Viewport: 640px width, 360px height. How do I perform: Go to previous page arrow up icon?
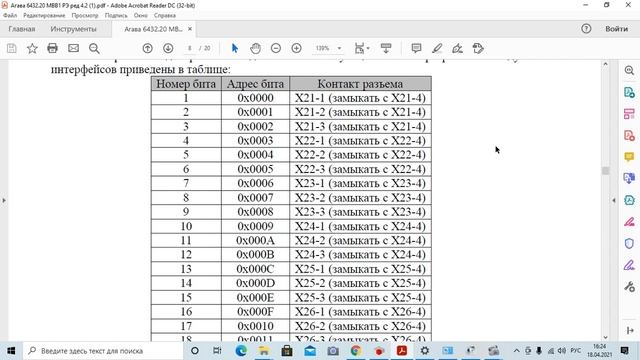(x=147, y=48)
